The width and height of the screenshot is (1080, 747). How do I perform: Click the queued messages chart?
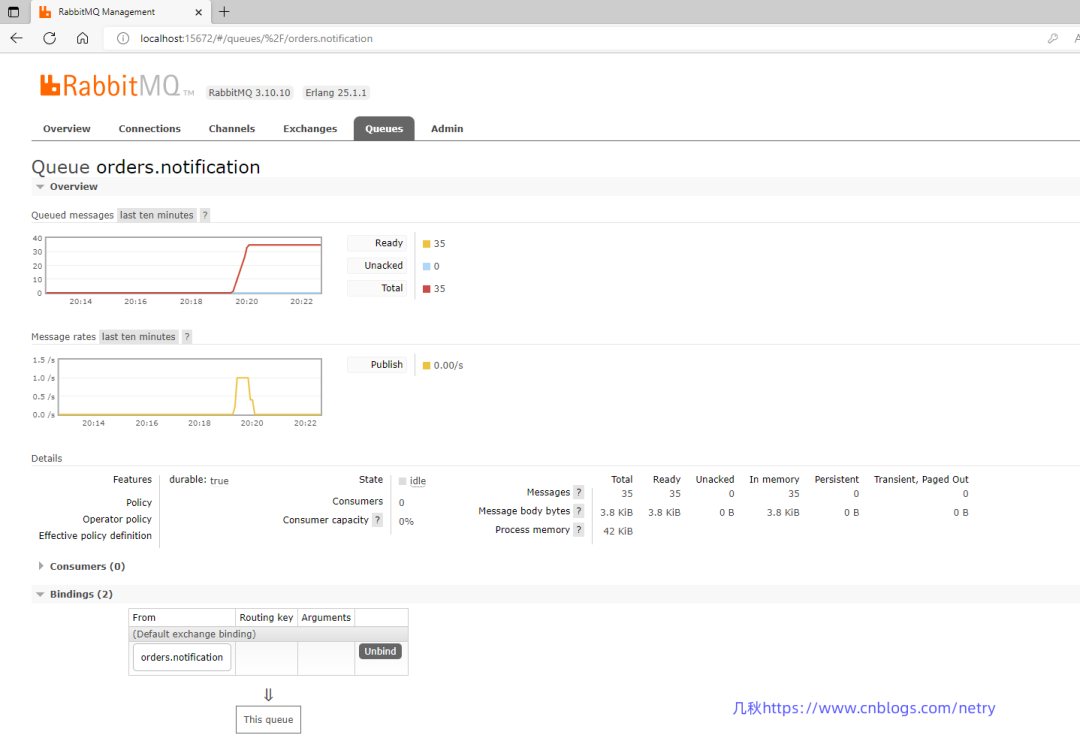(183, 266)
